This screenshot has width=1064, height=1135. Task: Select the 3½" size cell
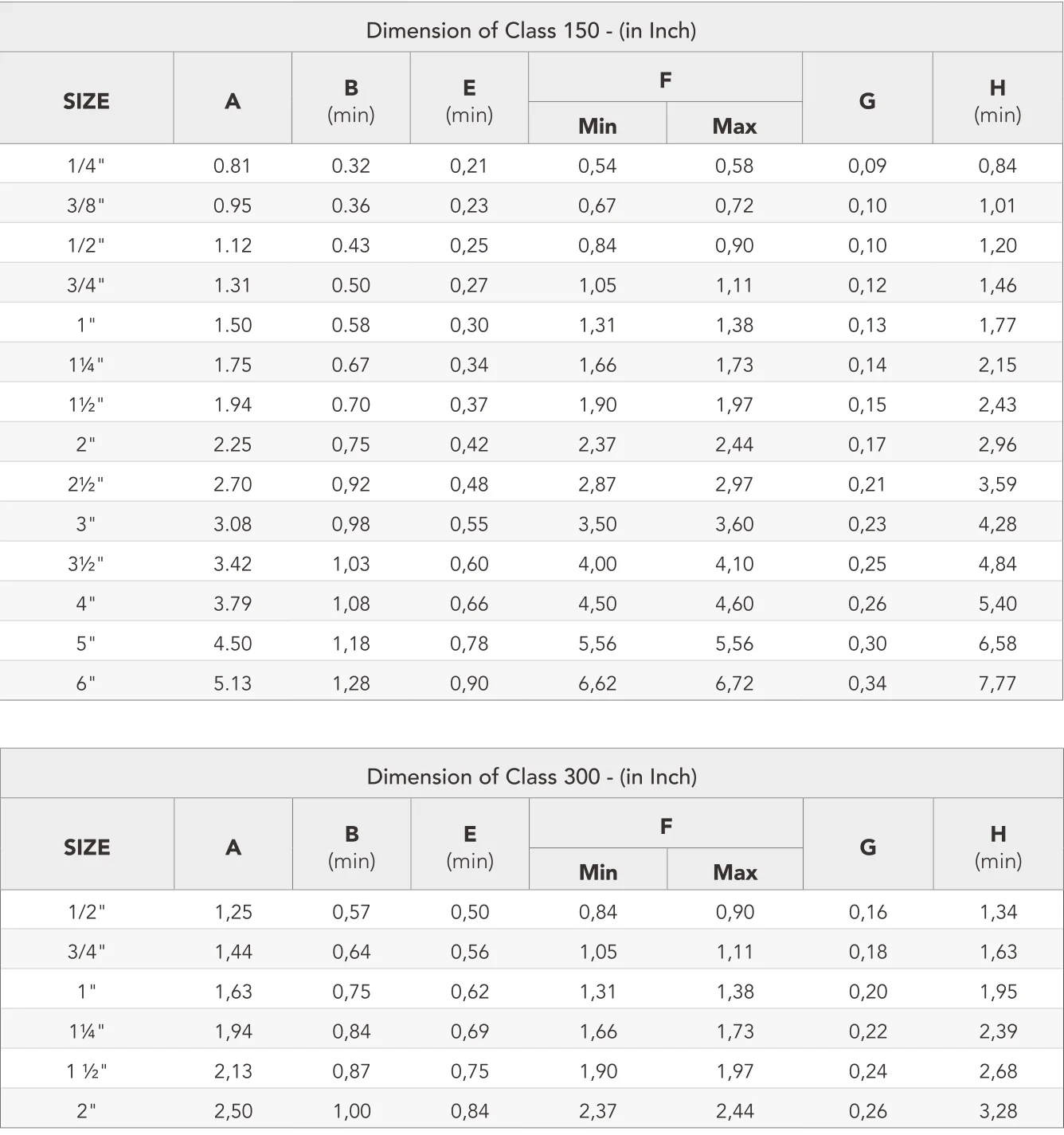coord(86,564)
